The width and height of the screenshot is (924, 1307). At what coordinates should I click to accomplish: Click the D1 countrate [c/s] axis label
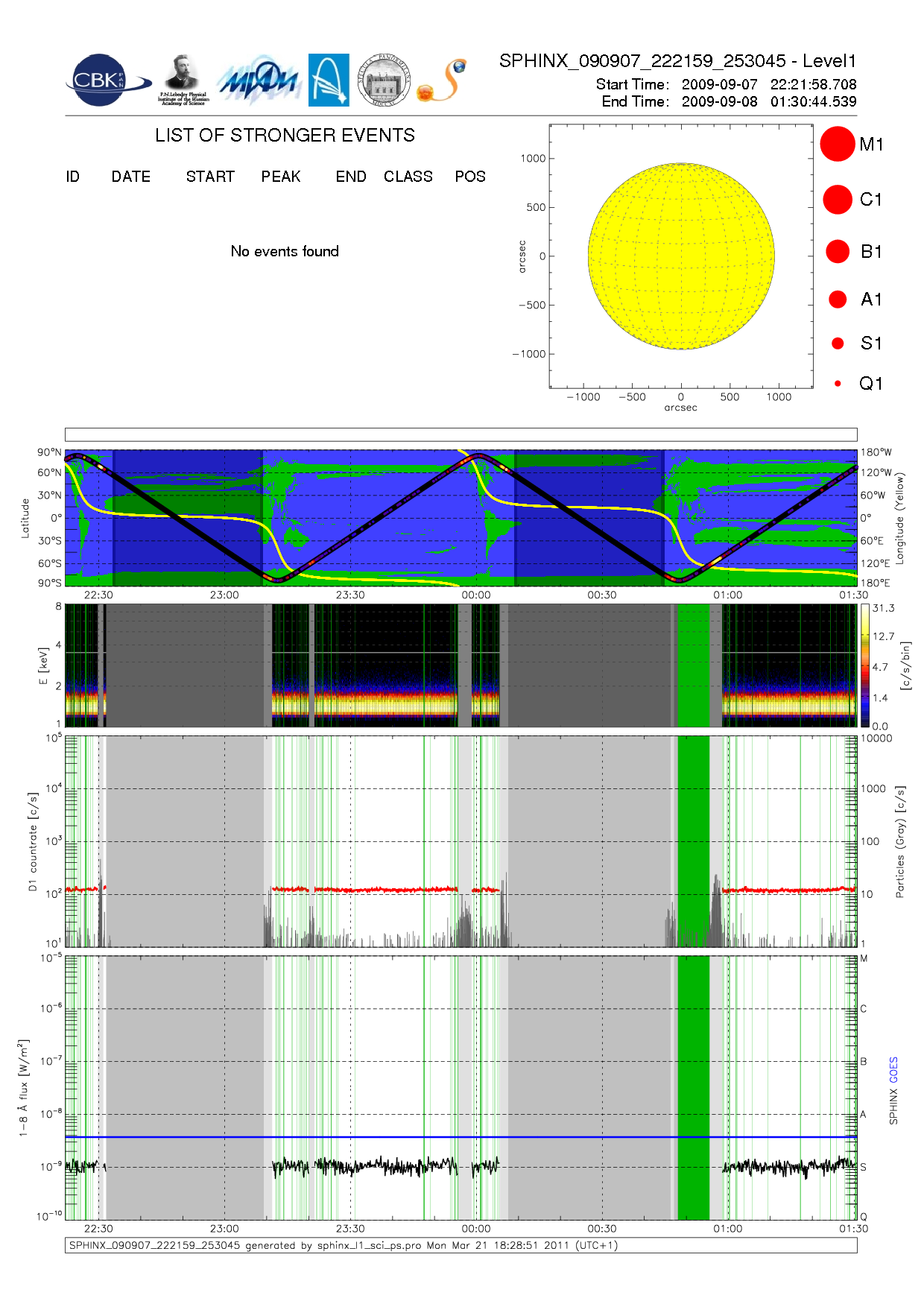click(32, 842)
